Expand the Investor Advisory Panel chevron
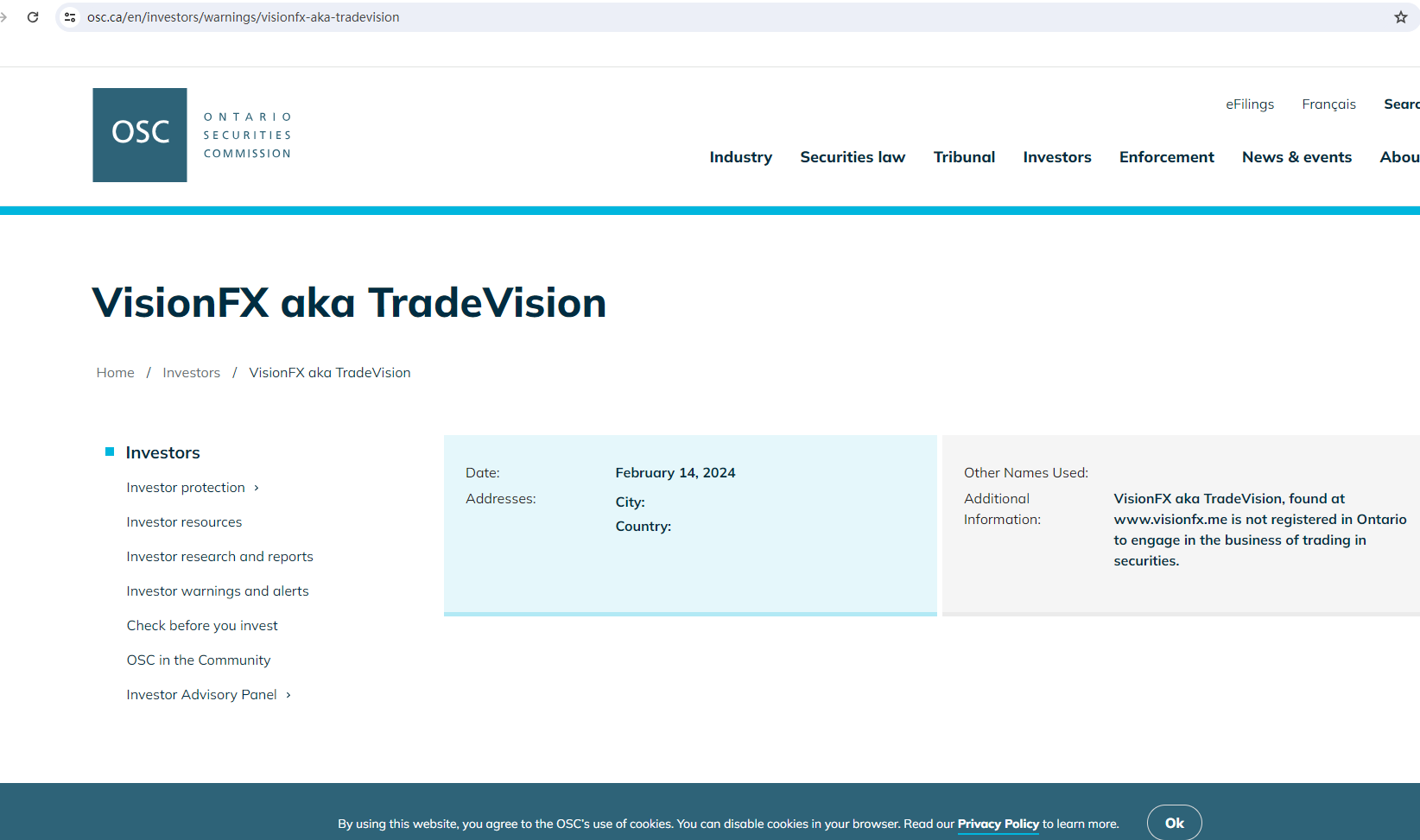 coord(288,696)
